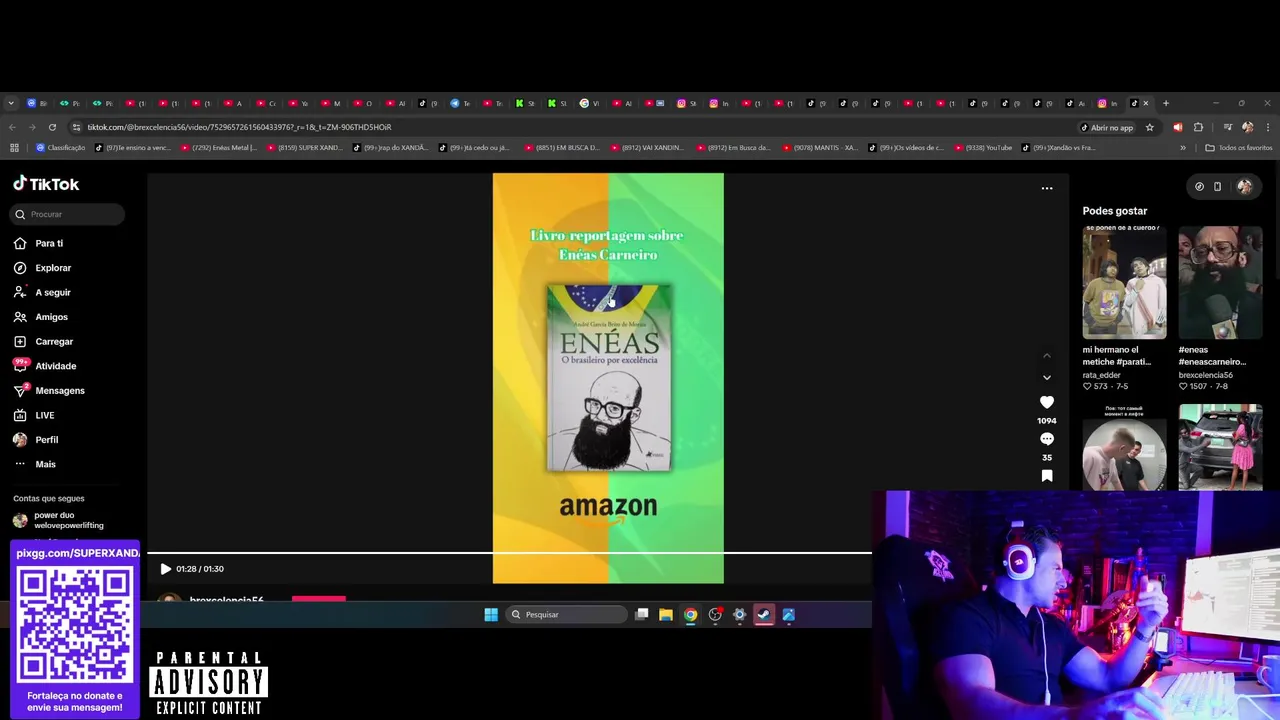The image size is (1280, 720).
Task: Open the rata_edder recommended video thumbnail
Action: tap(1124, 283)
